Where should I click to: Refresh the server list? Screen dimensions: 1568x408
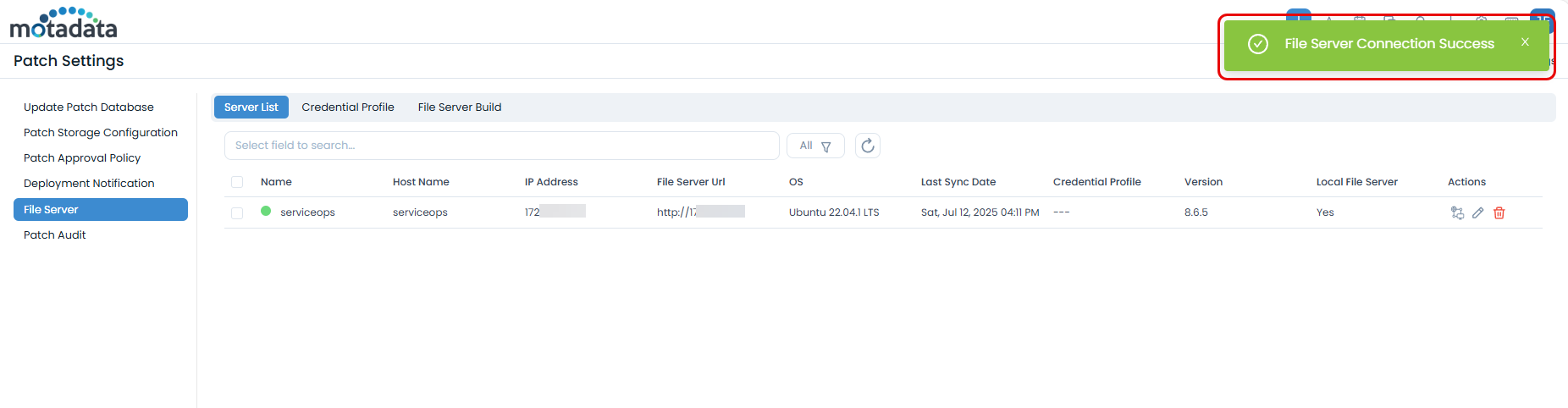867,146
